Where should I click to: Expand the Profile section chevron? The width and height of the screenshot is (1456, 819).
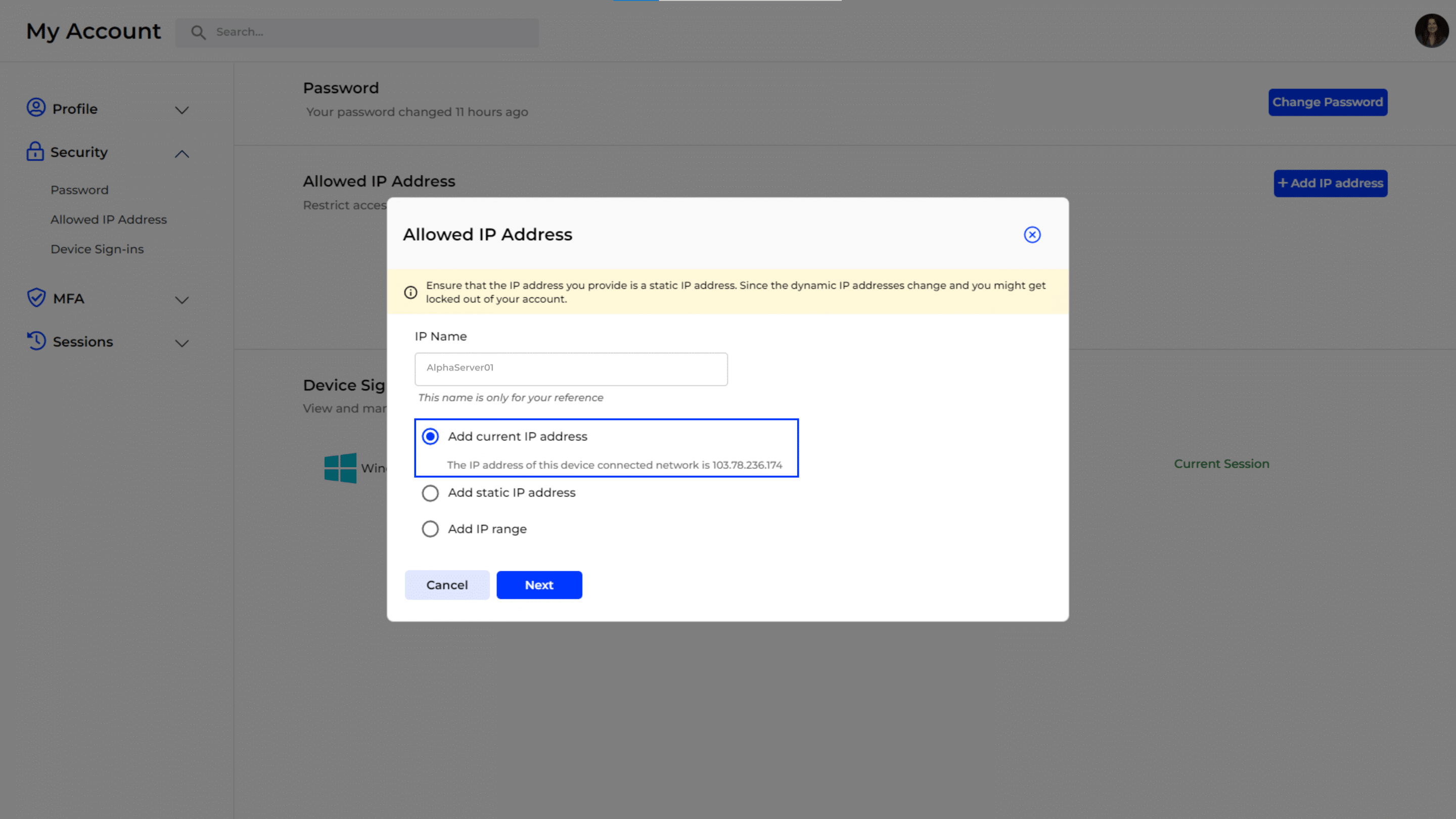181,110
